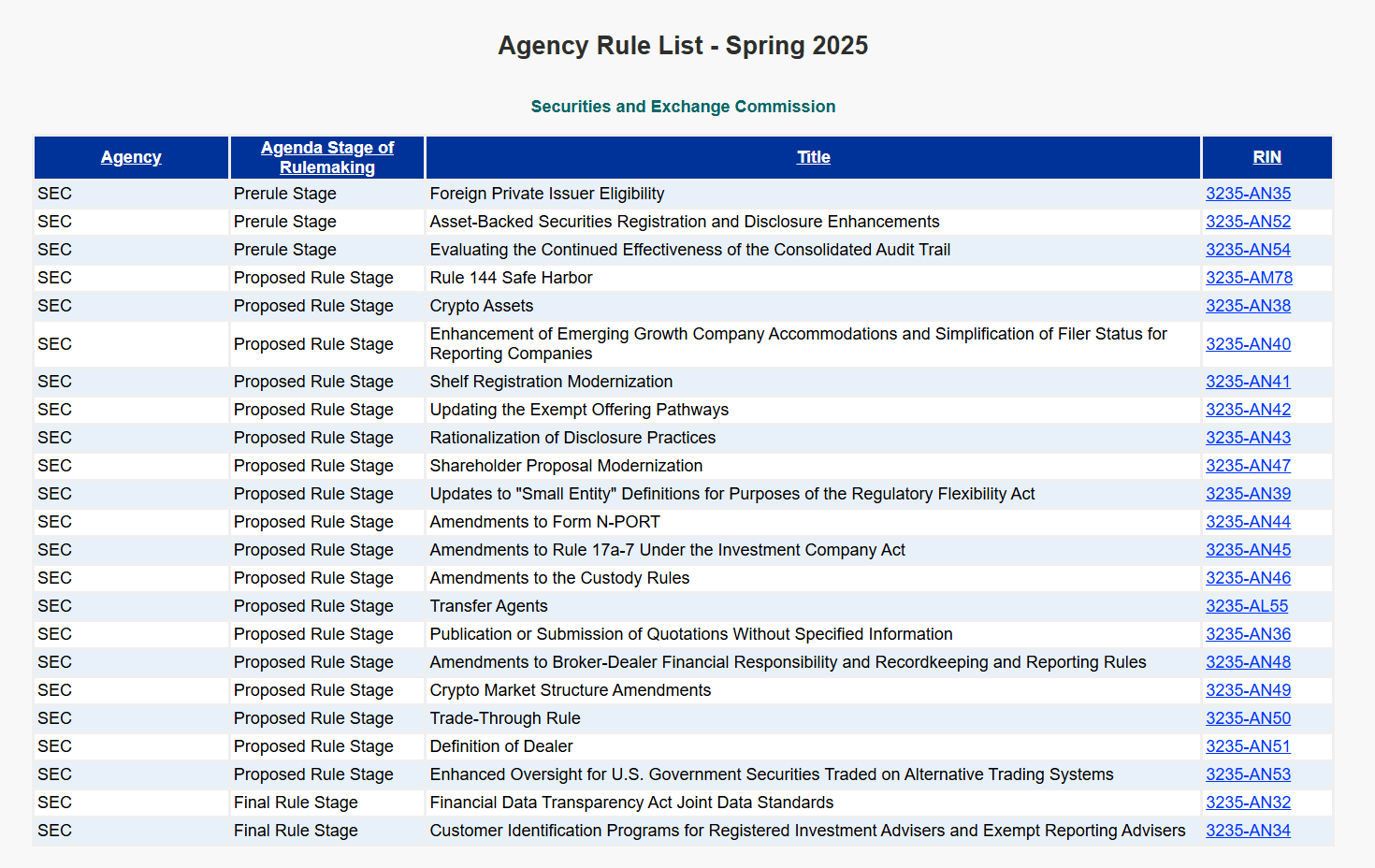Viewport: 1375px width, 868px height.
Task: Sort by the Agency column header
Action: click(131, 157)
